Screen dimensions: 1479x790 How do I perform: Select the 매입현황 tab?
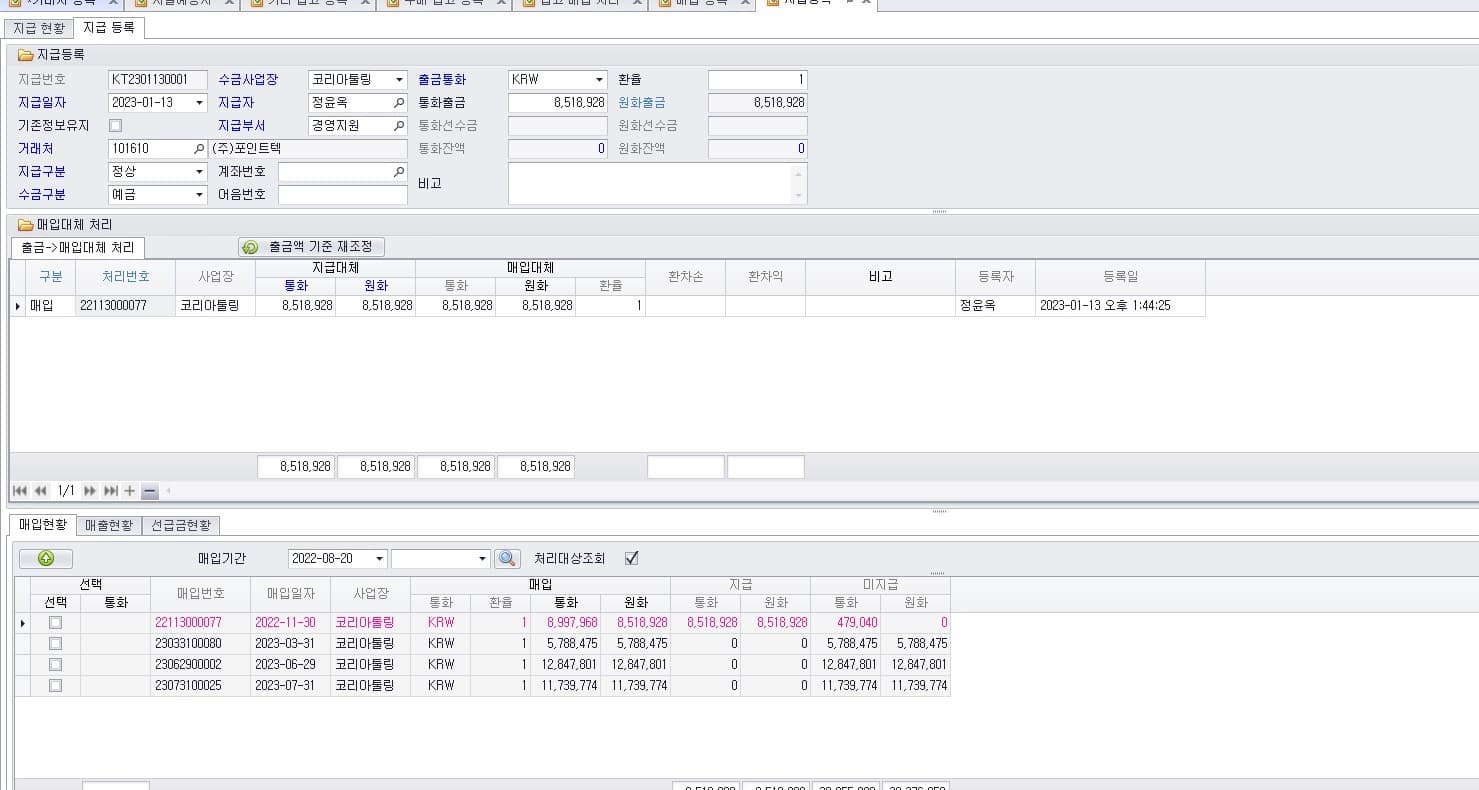43,524
